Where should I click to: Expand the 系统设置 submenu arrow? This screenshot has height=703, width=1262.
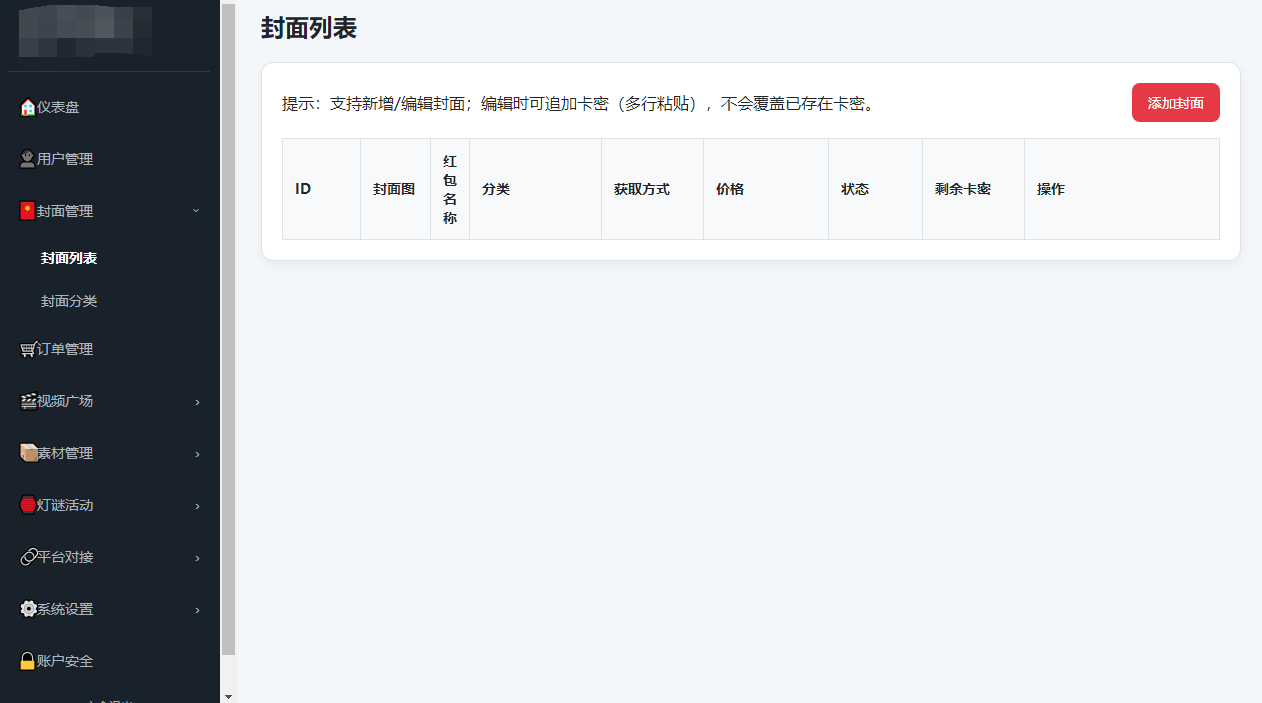pos(197,610)
